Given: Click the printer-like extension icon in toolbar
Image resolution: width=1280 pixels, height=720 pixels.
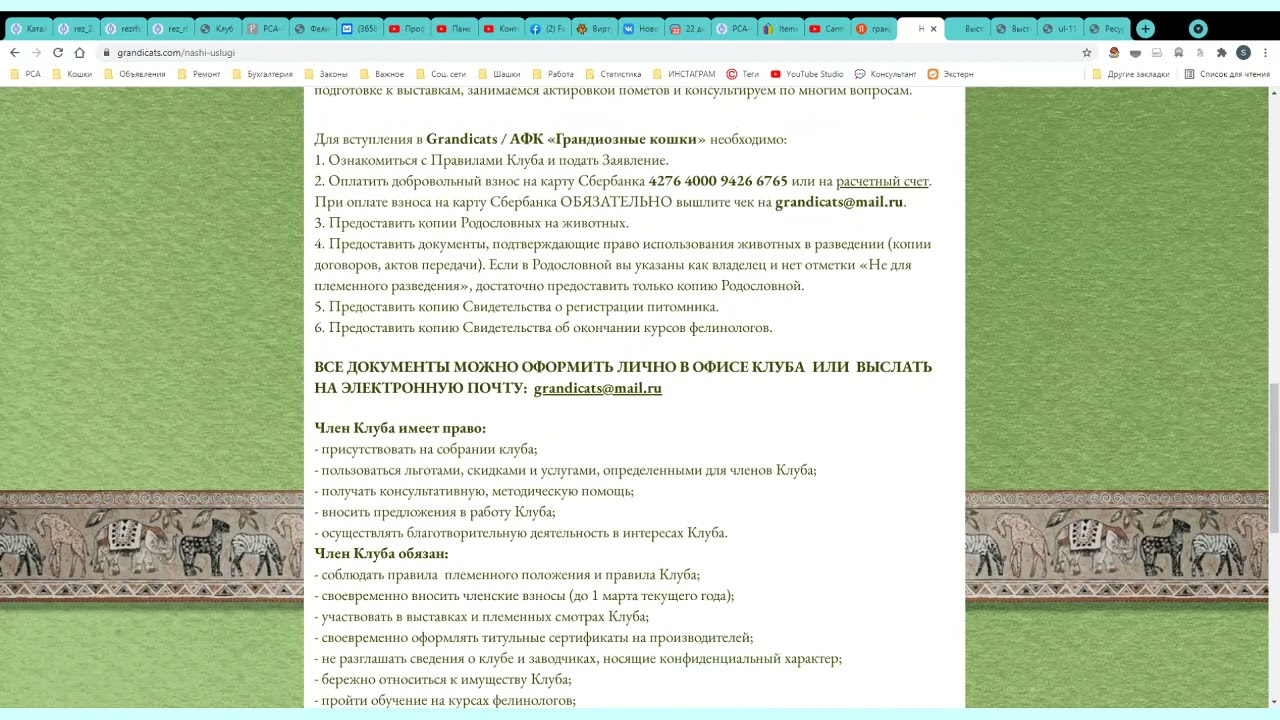Looking at the screenshot, I should coord(1157,52).
